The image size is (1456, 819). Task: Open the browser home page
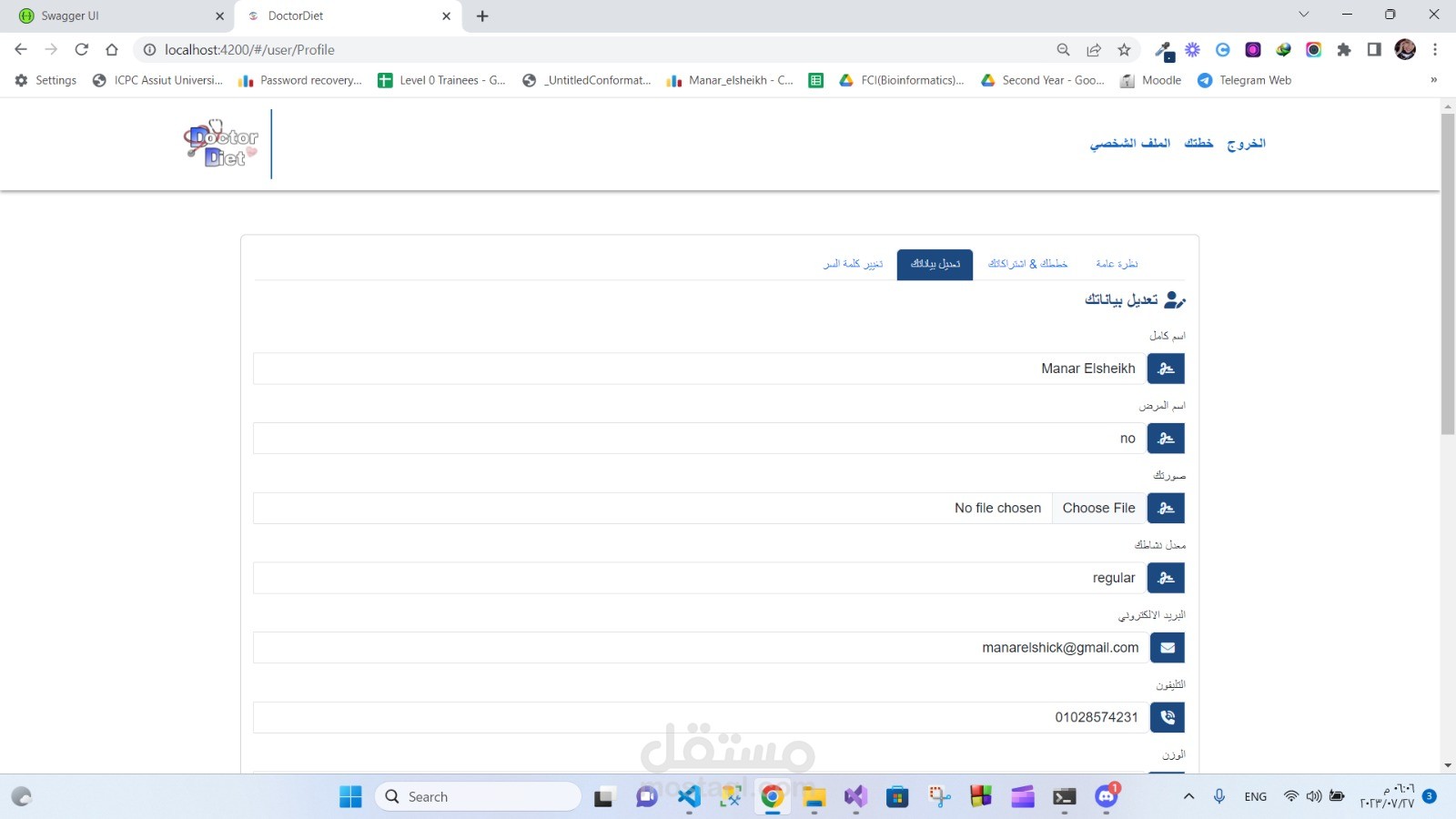pyautogui.click(x=112, y=50)
